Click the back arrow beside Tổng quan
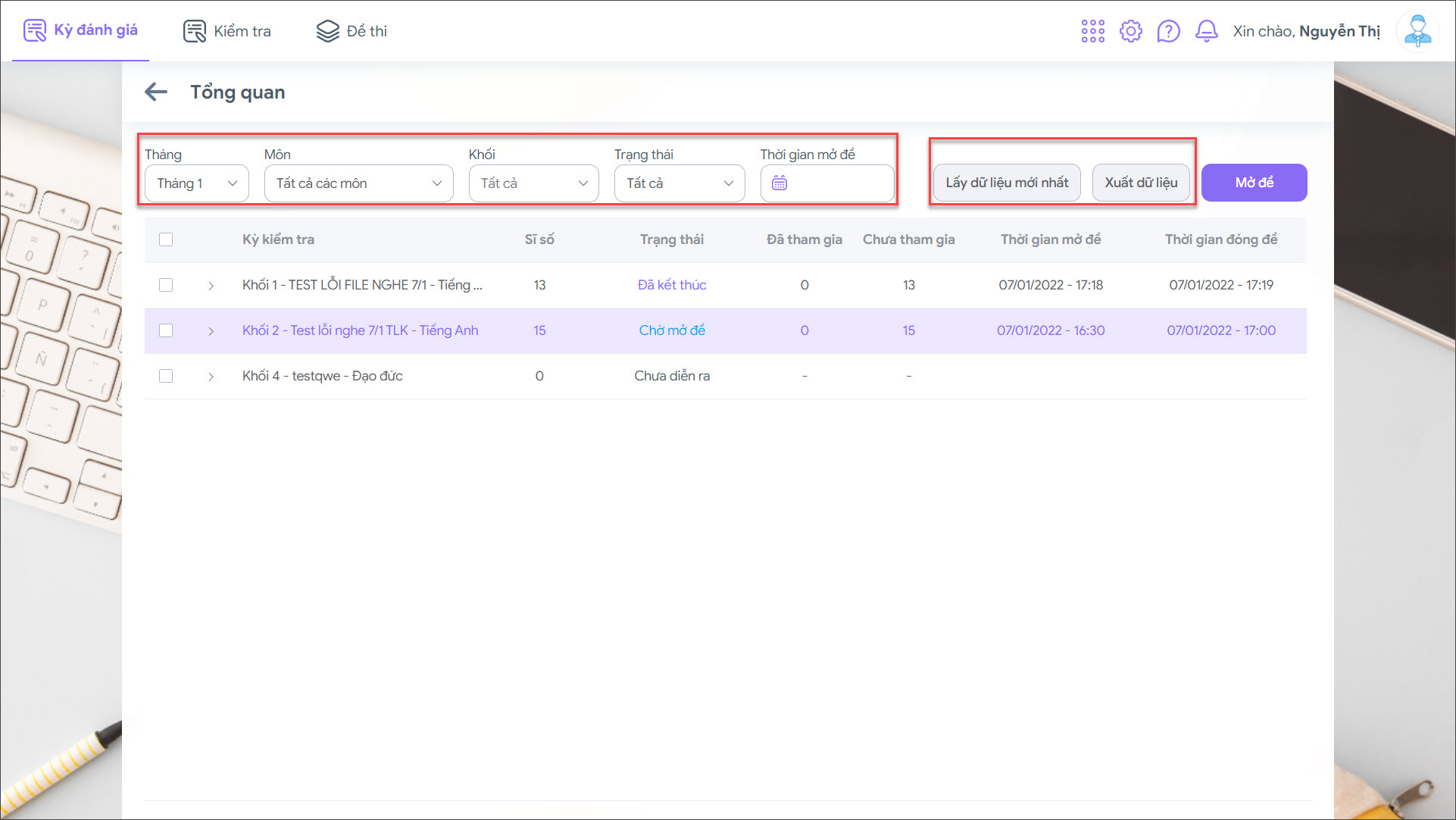The height and width of the screenshot is (820, 1456). tap(156, 92)
